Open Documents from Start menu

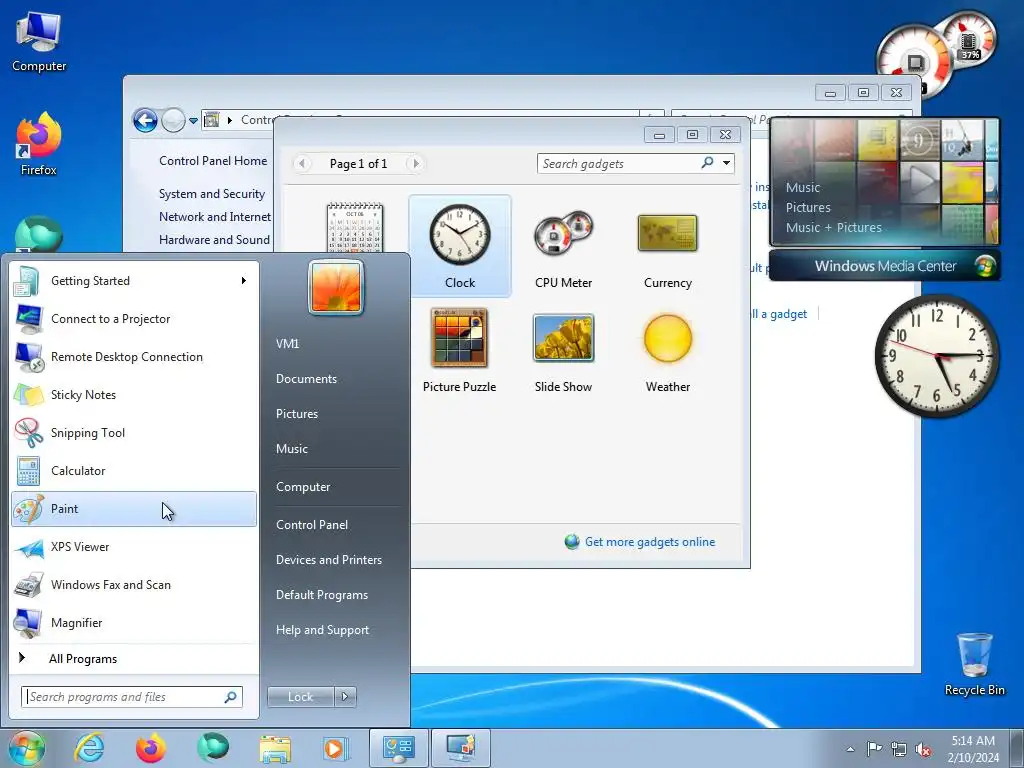click(306, 379)
